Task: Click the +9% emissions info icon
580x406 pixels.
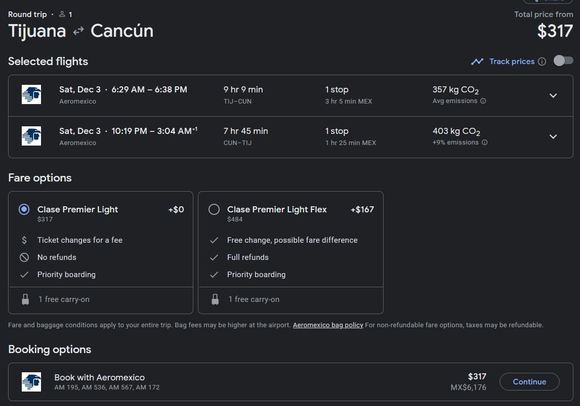Action: (x=485, y=142)
